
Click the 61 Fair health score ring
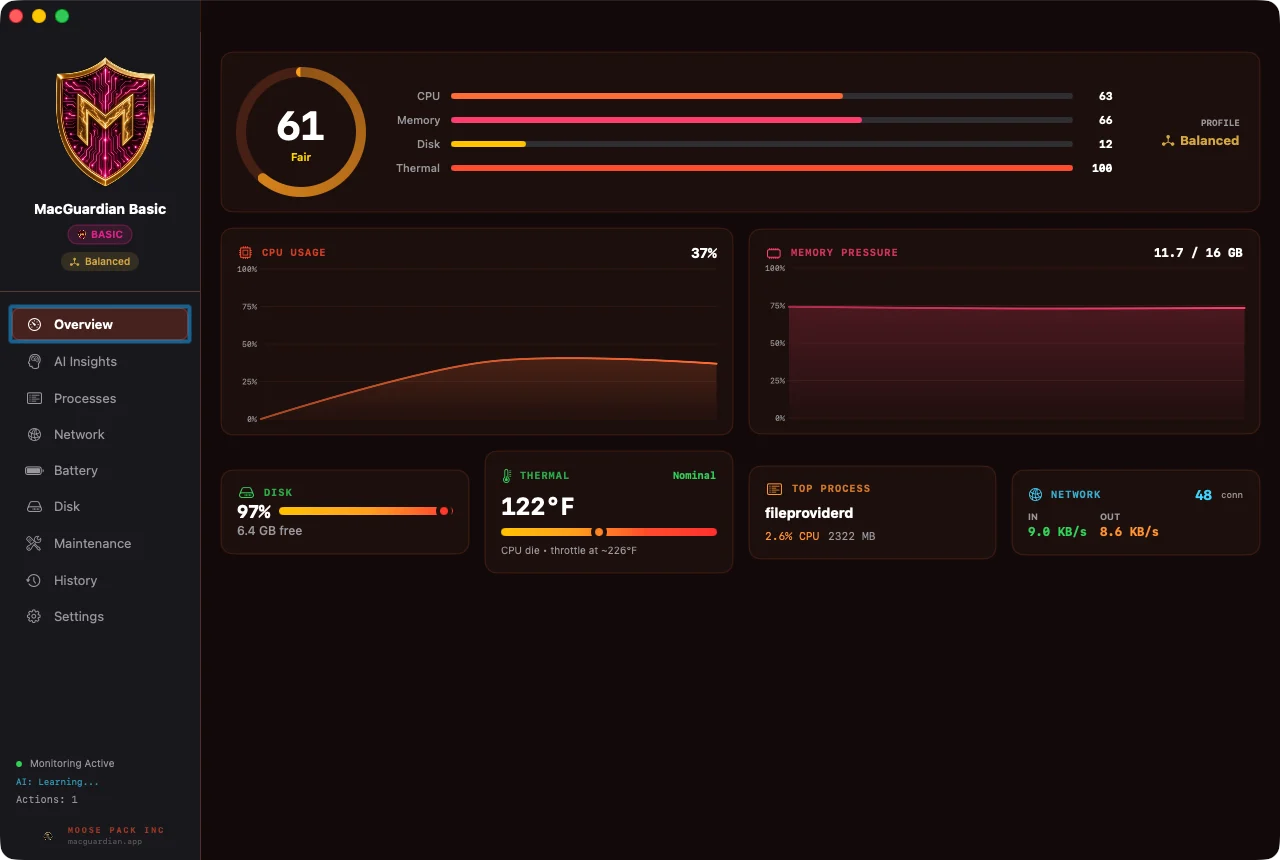[301, 132]
